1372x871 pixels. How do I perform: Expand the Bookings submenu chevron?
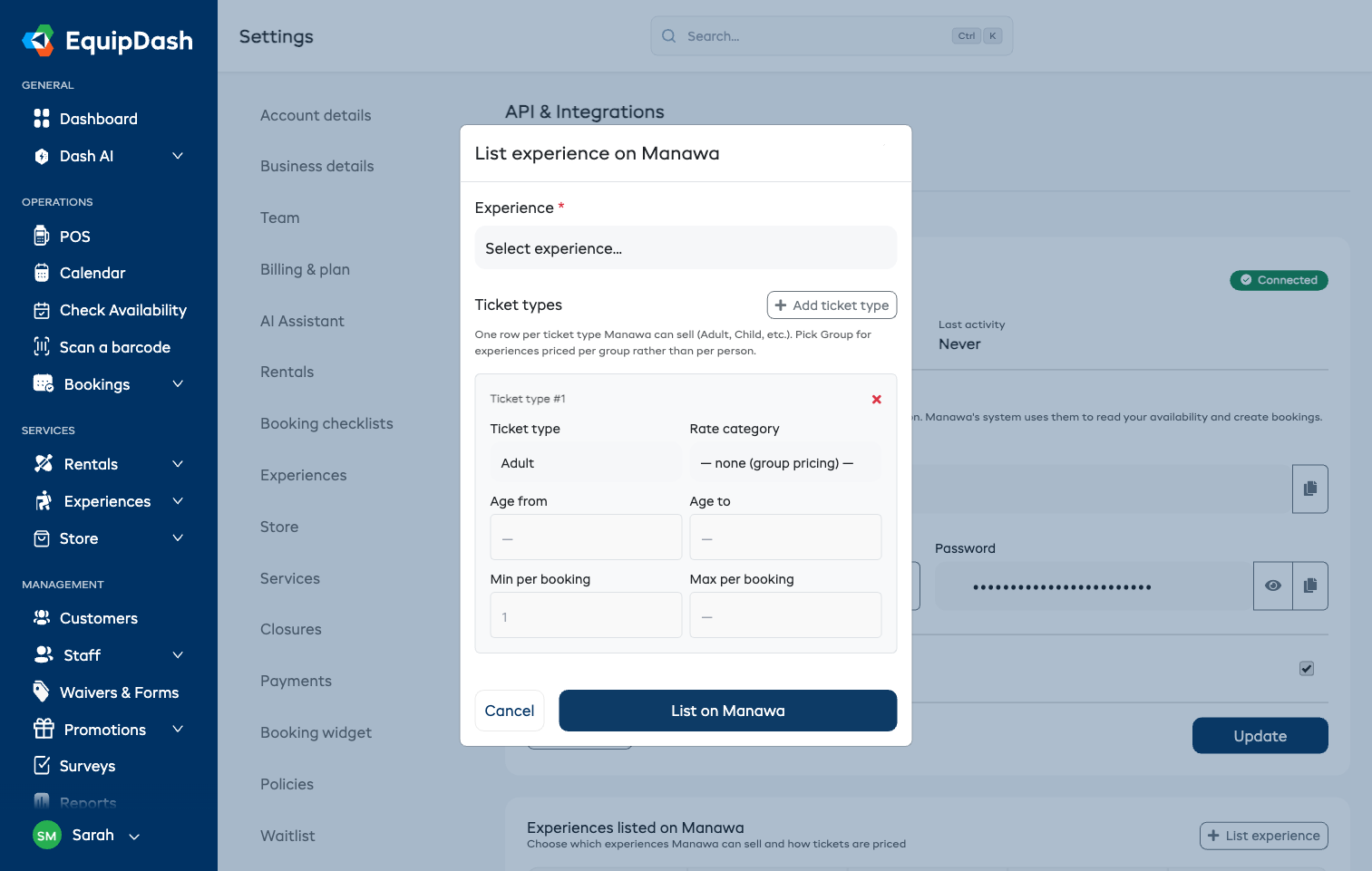tap(178, 383)
